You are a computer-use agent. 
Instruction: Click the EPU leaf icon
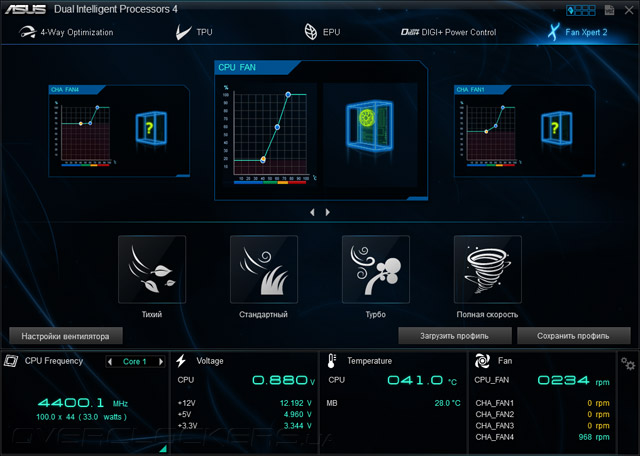[x=311, y=32]
